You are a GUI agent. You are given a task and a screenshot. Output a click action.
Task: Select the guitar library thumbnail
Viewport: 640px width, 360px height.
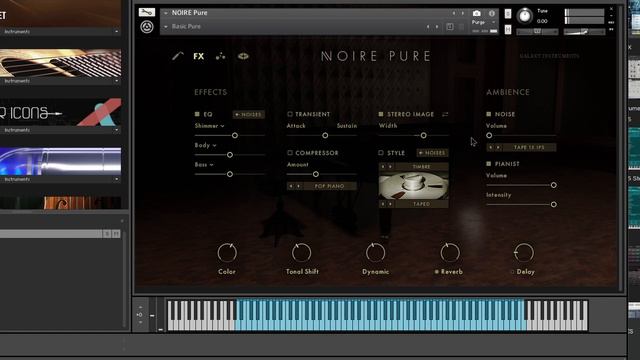tap(60, 63)
